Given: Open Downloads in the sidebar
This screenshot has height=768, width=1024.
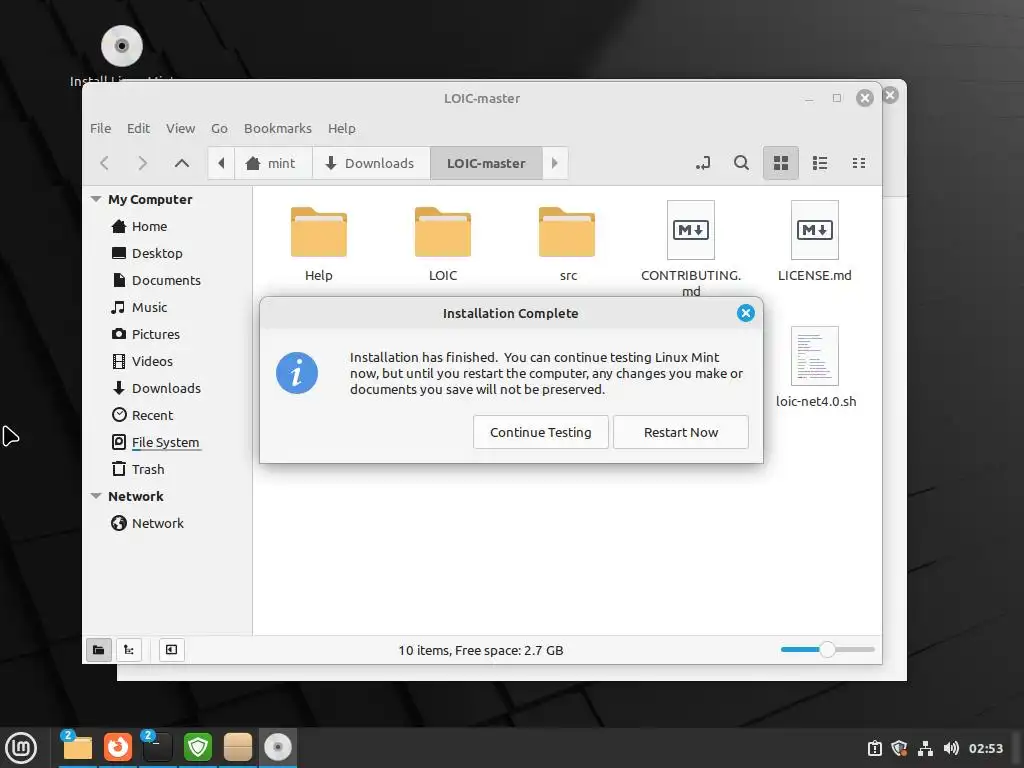Looking at the screenshot, I should [166, 388].
